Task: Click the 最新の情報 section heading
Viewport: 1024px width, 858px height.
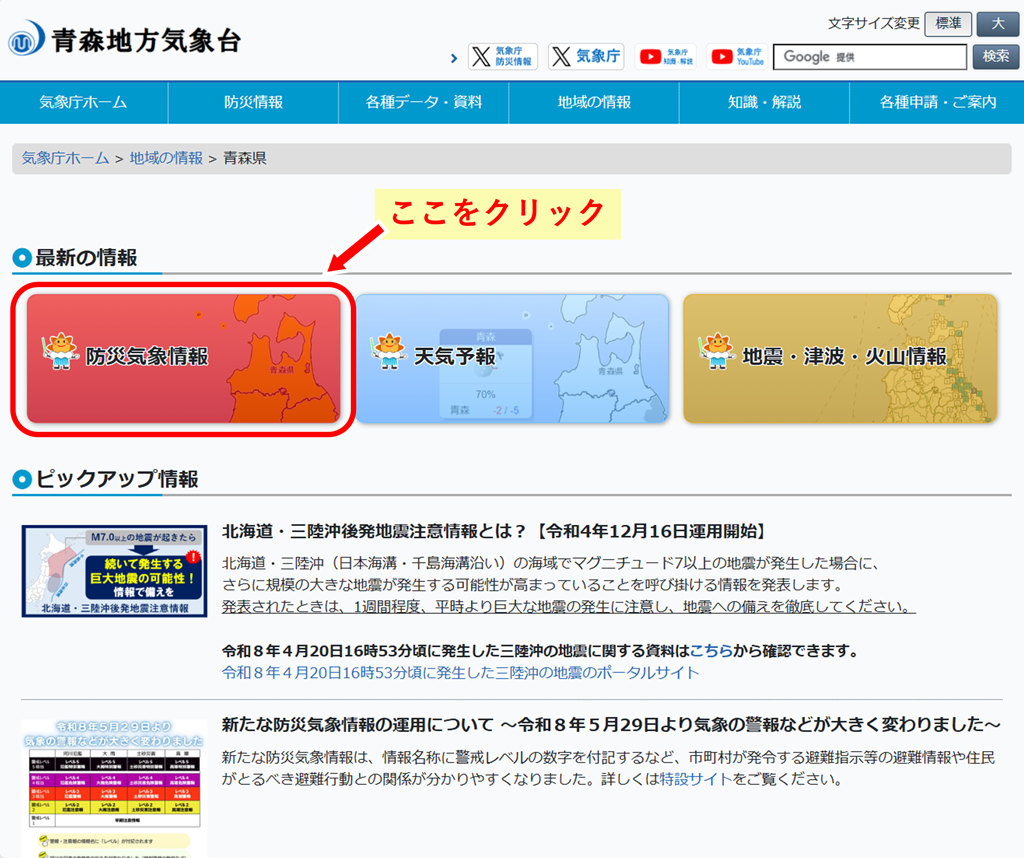Action: click(x=86, y=258)
